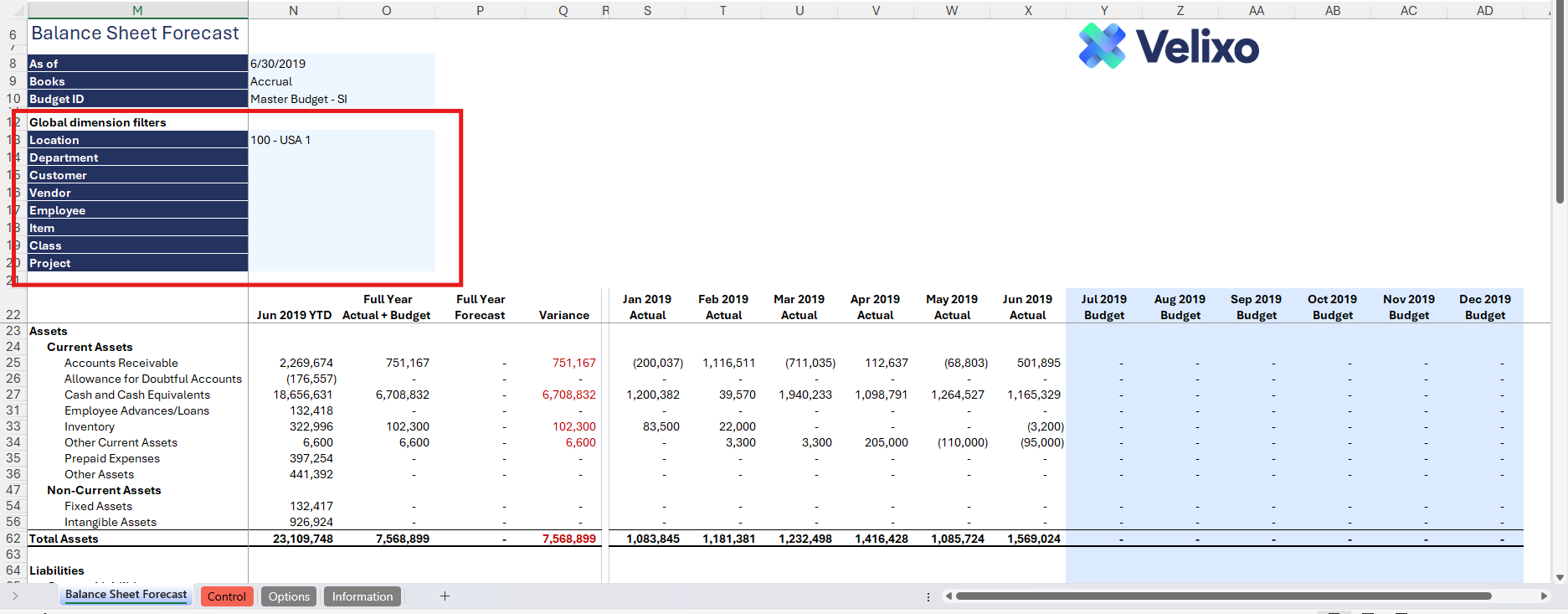Select row header 62 for Total Assets
The width and height of the screenshot is (1568, 614).
[13, 539]
